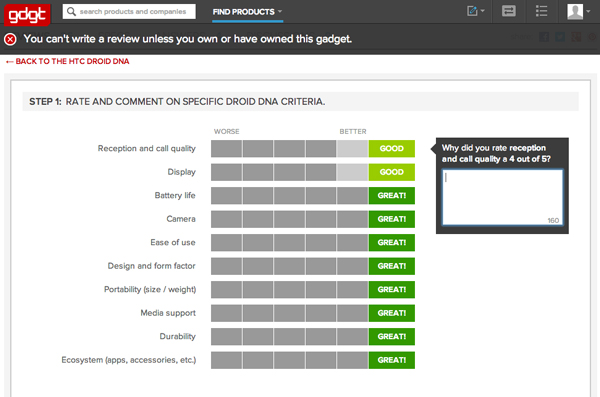Click the reception and call quality comment box
The height and width of the screenshot is (397, 600).
coord(502,198)
